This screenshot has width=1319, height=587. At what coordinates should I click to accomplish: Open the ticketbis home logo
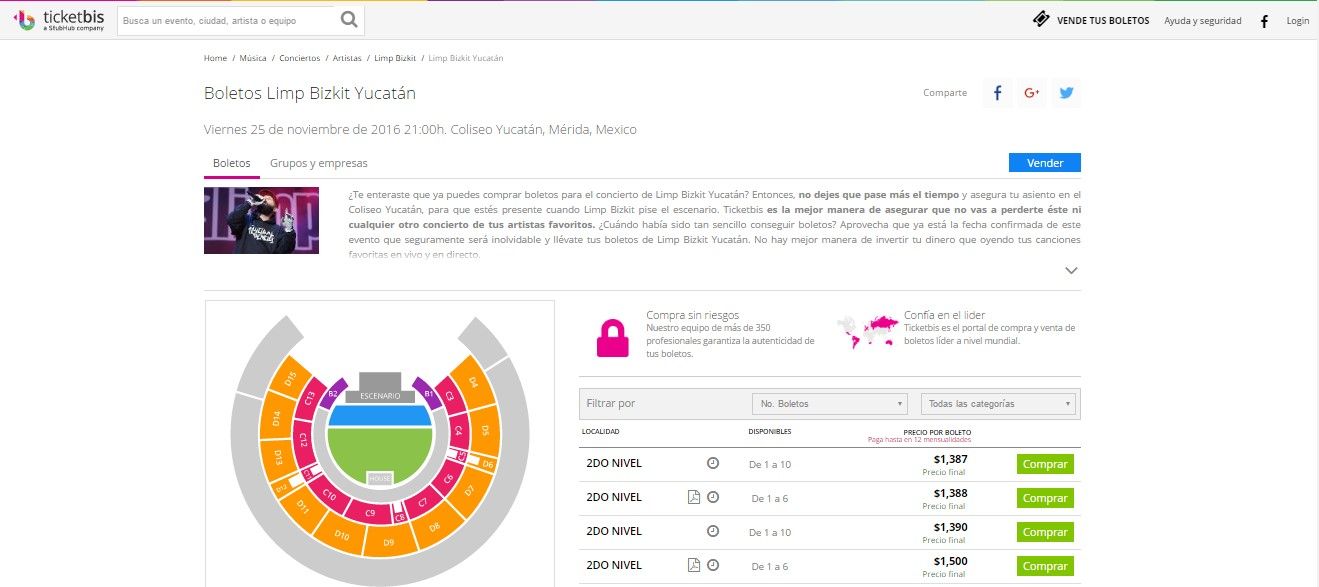[x=58, y=20]
